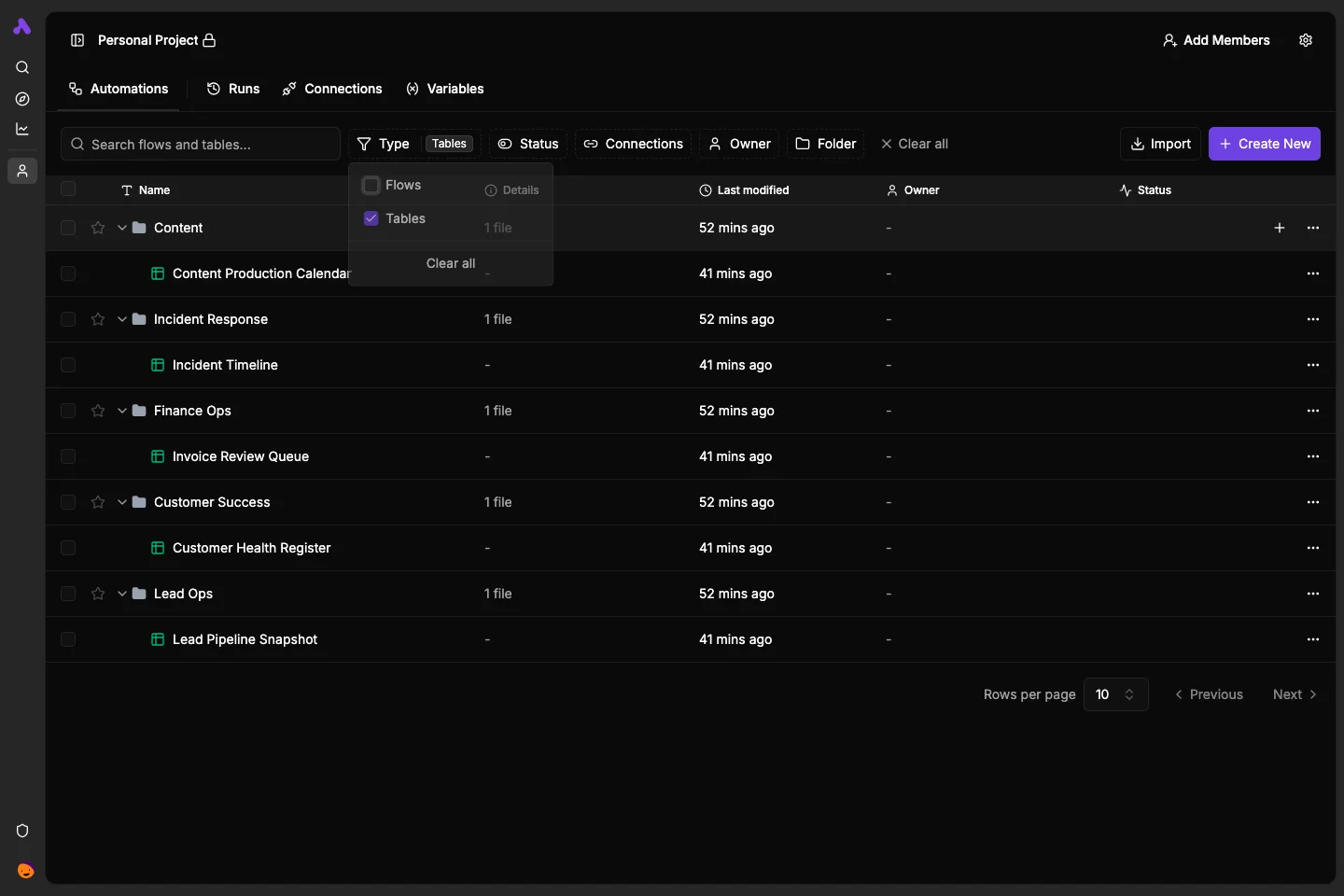Viewport: 1344px width, 896px height.
Task: Clear all filters in the toolbar
Action: tap(915, 144)
